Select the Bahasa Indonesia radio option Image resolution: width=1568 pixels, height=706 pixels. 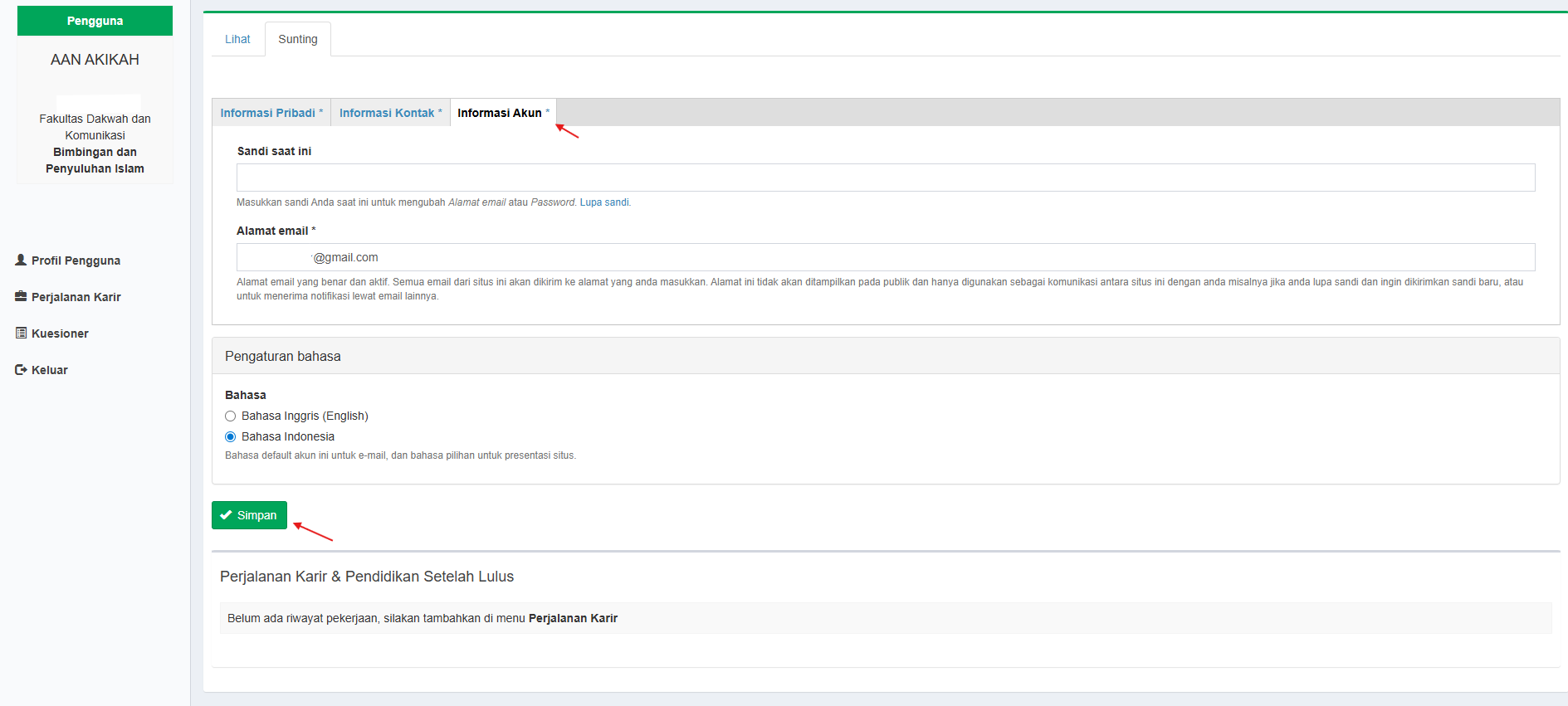coord(231,437)
